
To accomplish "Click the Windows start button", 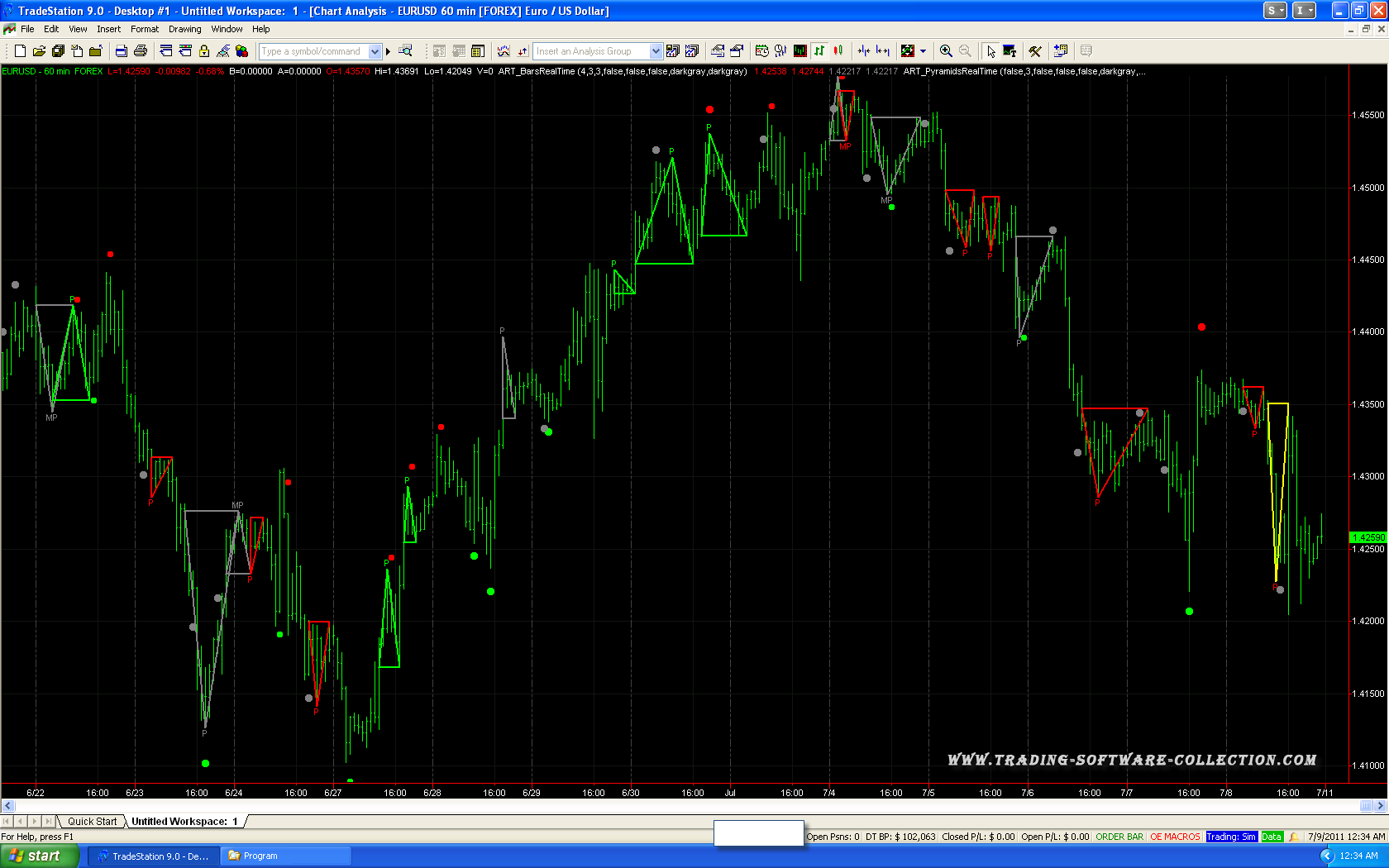I will (39, 856).
